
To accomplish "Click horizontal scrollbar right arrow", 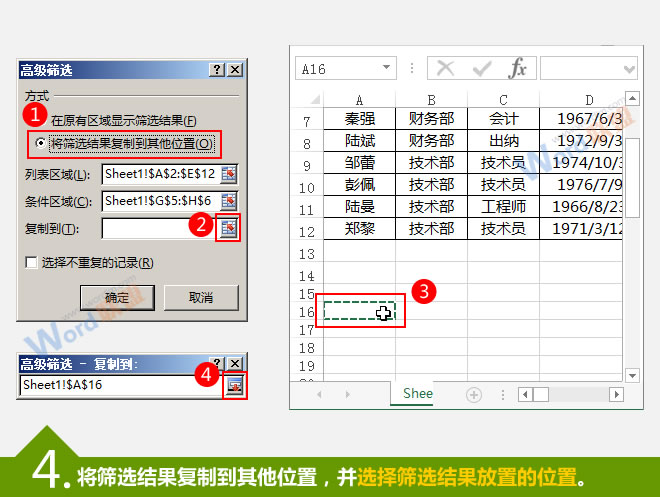I will pos(616,394).
